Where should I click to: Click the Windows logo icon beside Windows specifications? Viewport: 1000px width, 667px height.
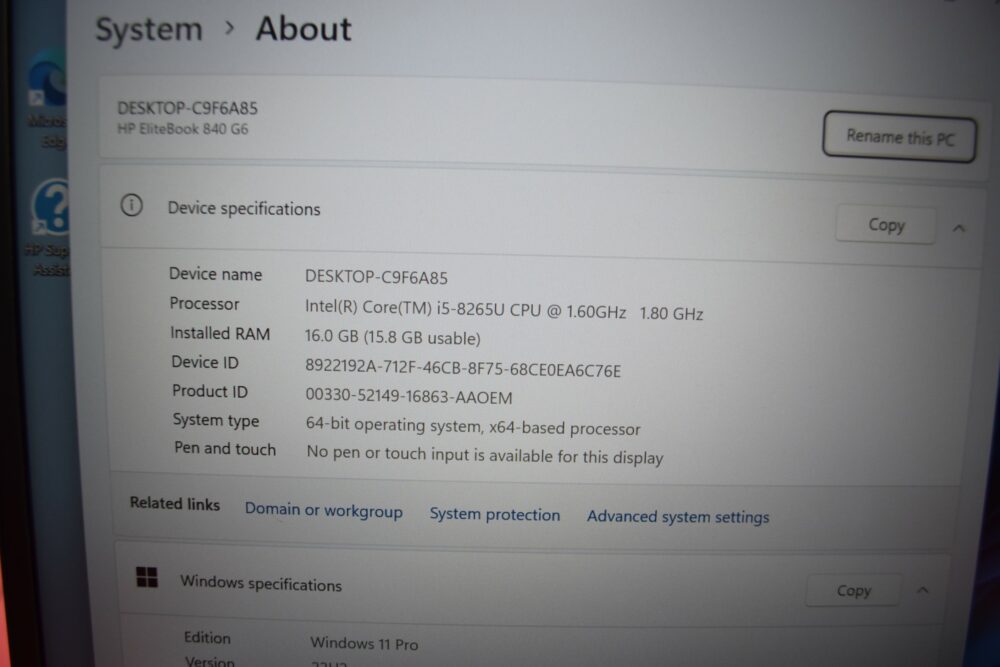pos(147,577)
